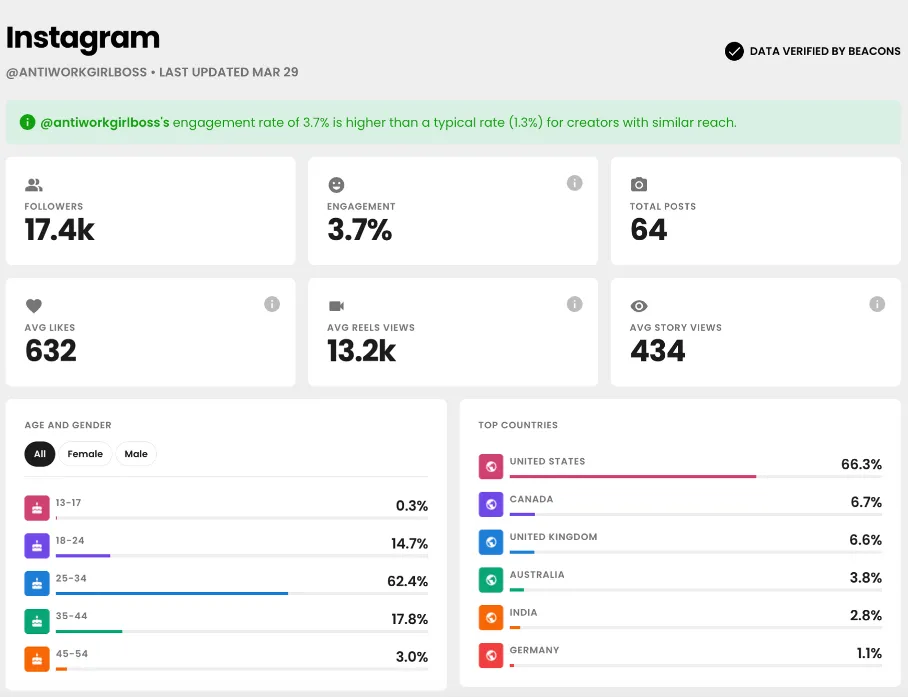Click the Age and Gender section title

pos(68,425)
